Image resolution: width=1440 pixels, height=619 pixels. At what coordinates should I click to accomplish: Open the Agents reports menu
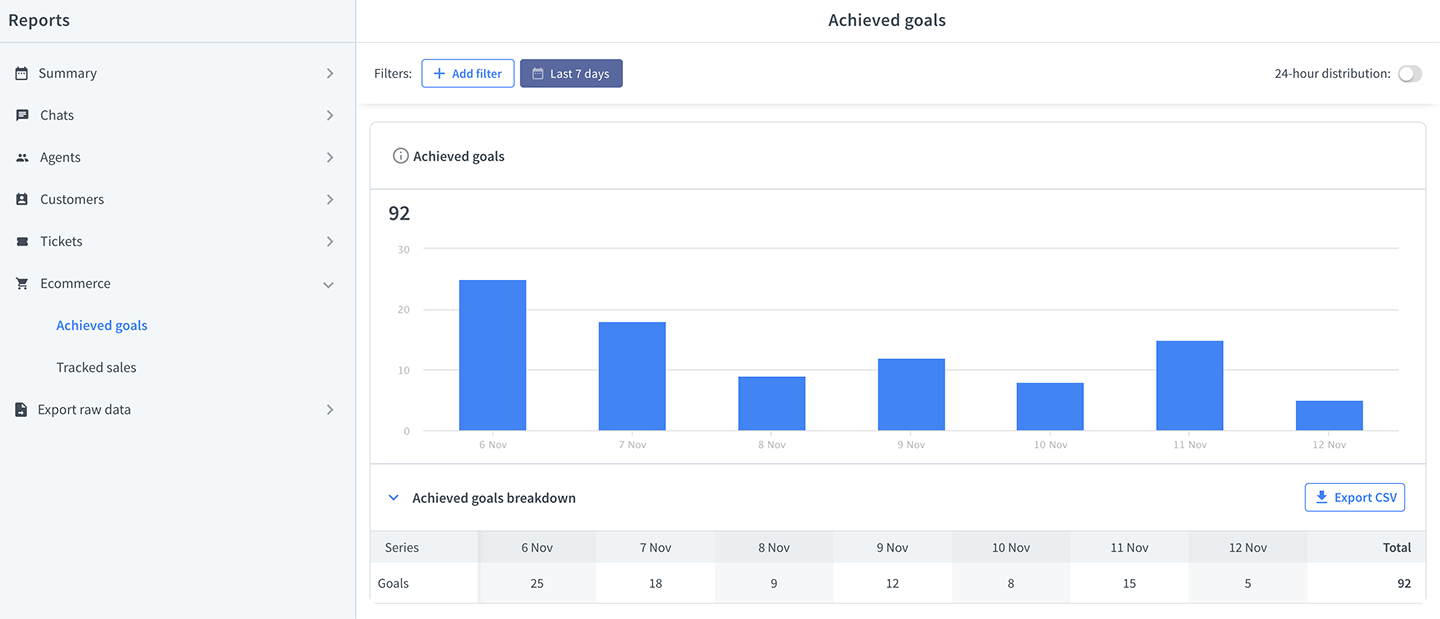(x=177, y=157)
